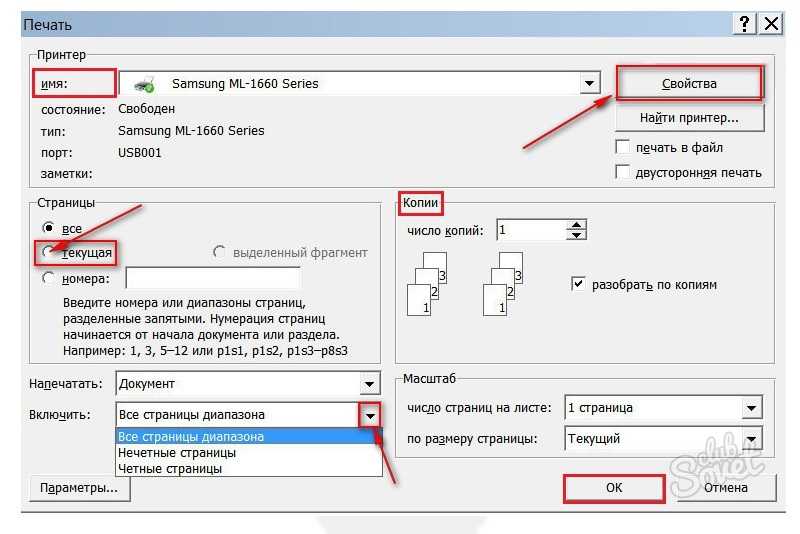Click the Samsung printer icon in name field
The height and width of the screenshot is (534, 800).
tap(144, 84)
